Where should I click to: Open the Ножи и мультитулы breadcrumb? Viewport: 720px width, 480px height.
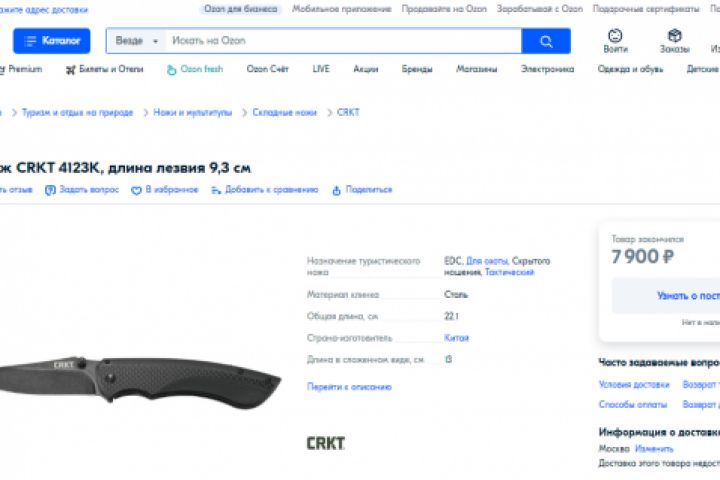click(192, 113)
